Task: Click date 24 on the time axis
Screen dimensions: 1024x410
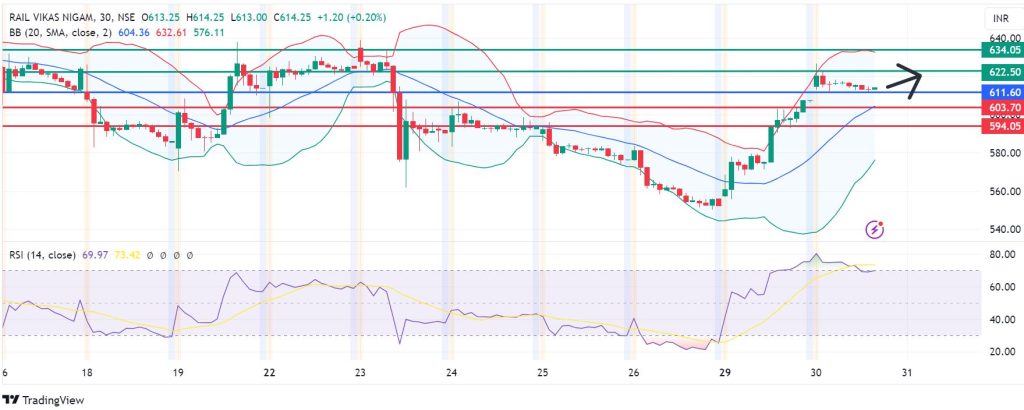Action: point(451,371)
